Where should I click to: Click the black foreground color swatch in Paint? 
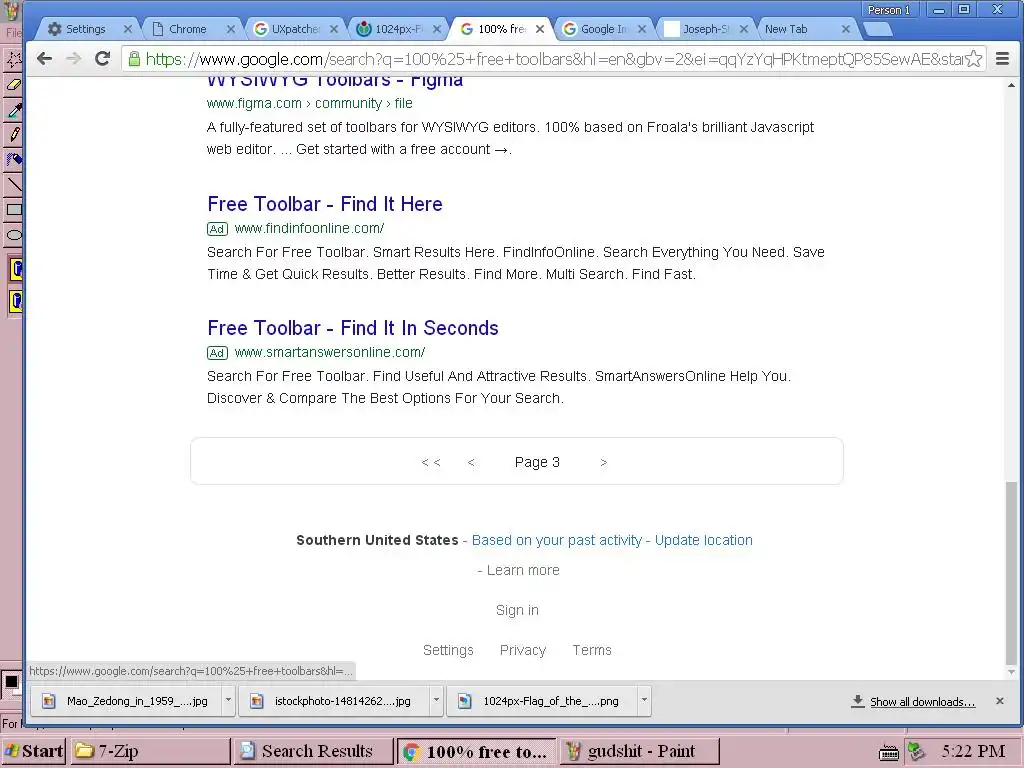[11, 682]
